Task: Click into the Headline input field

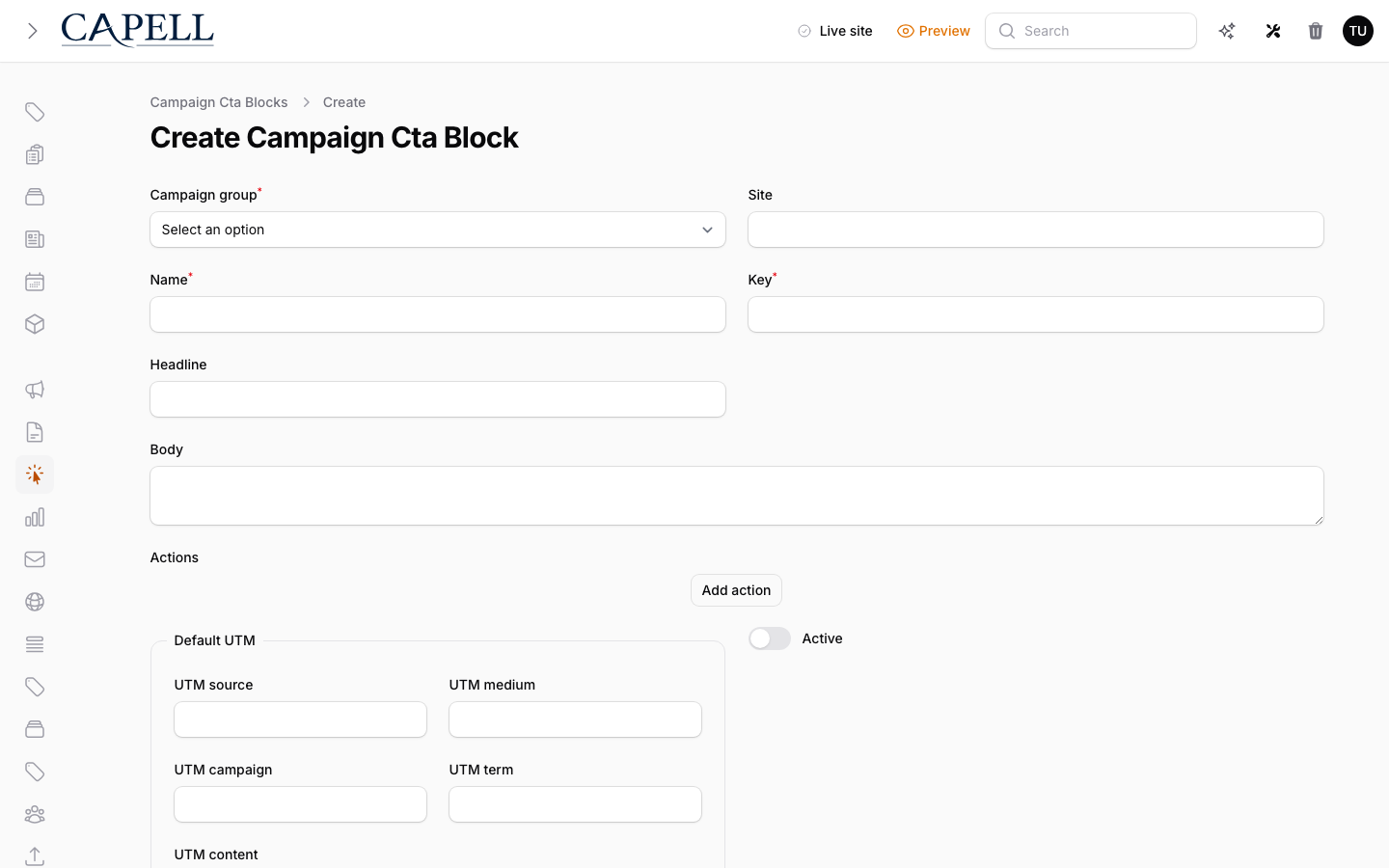Action: (438, 399)
